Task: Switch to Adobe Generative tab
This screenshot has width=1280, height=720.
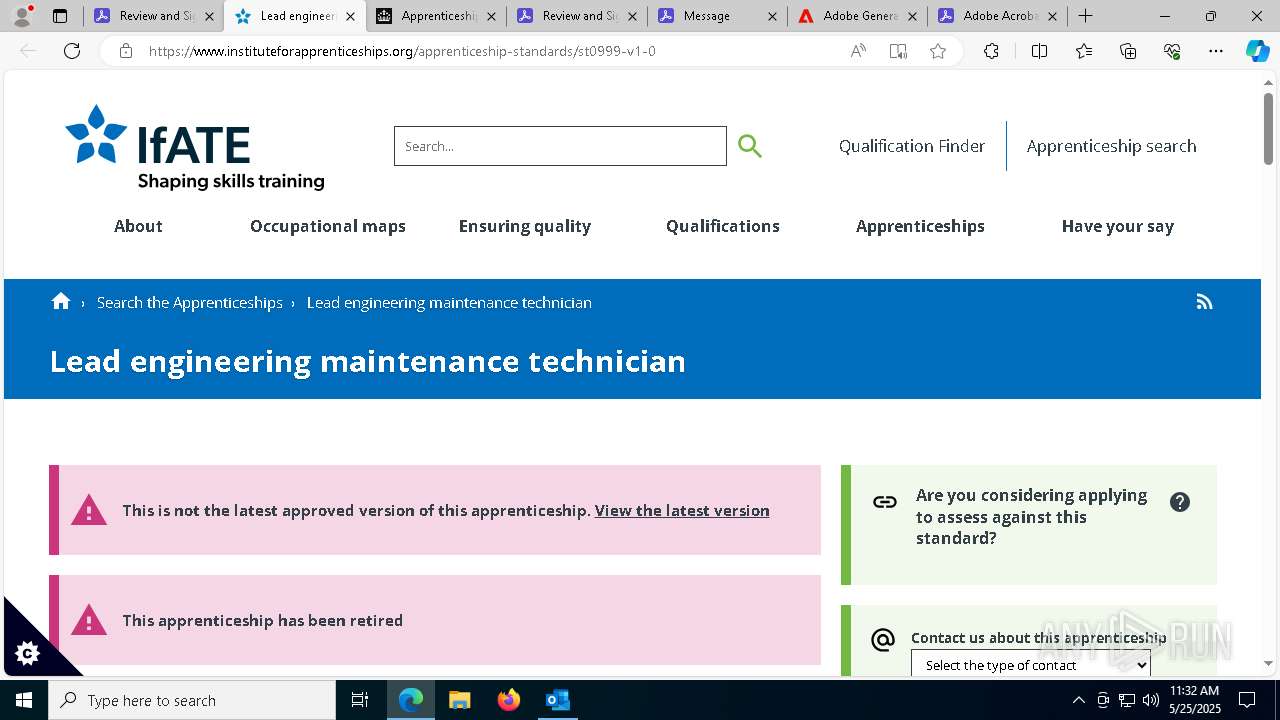Action: point(858,16)
